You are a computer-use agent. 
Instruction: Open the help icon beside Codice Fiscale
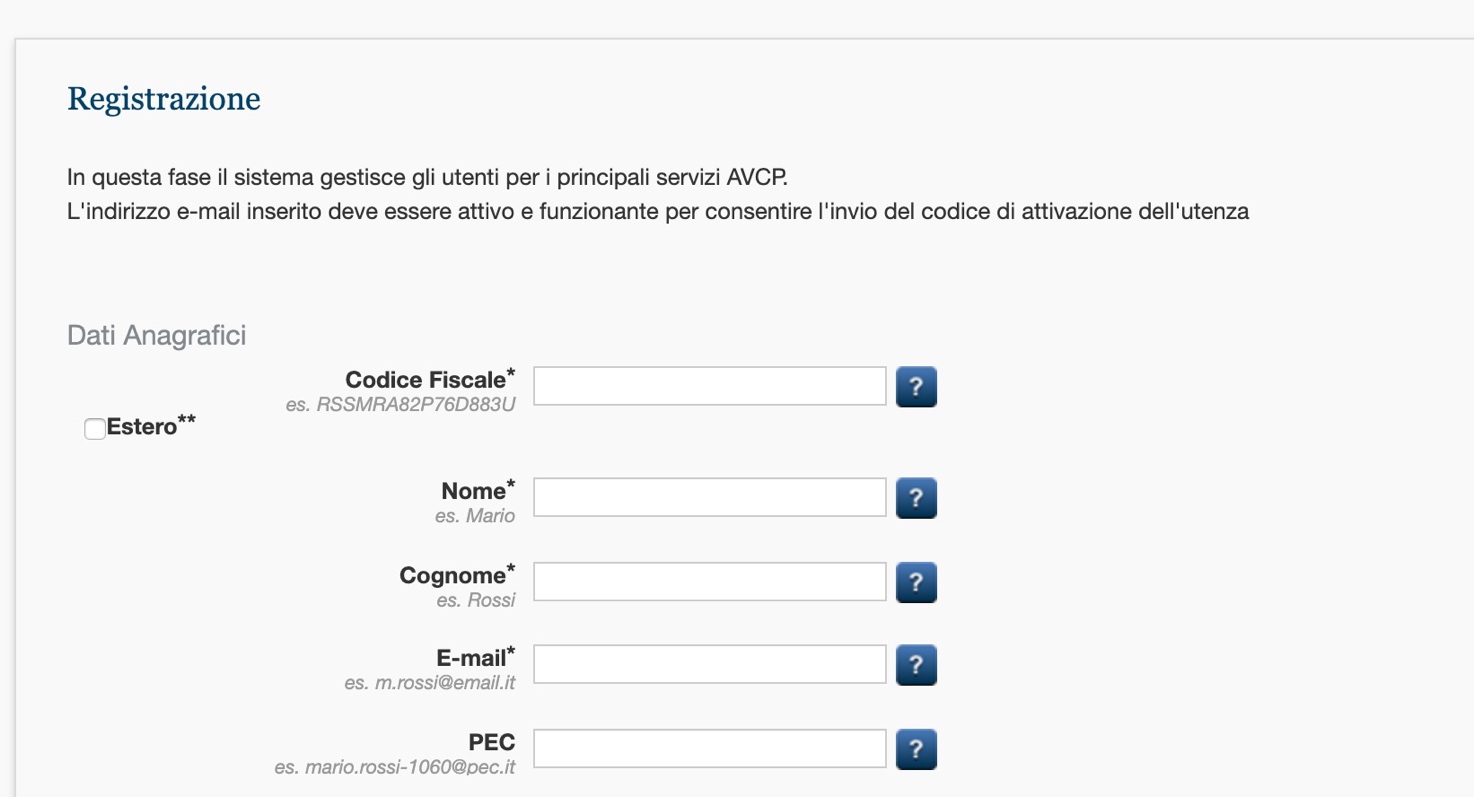click(x=916, y=386)
